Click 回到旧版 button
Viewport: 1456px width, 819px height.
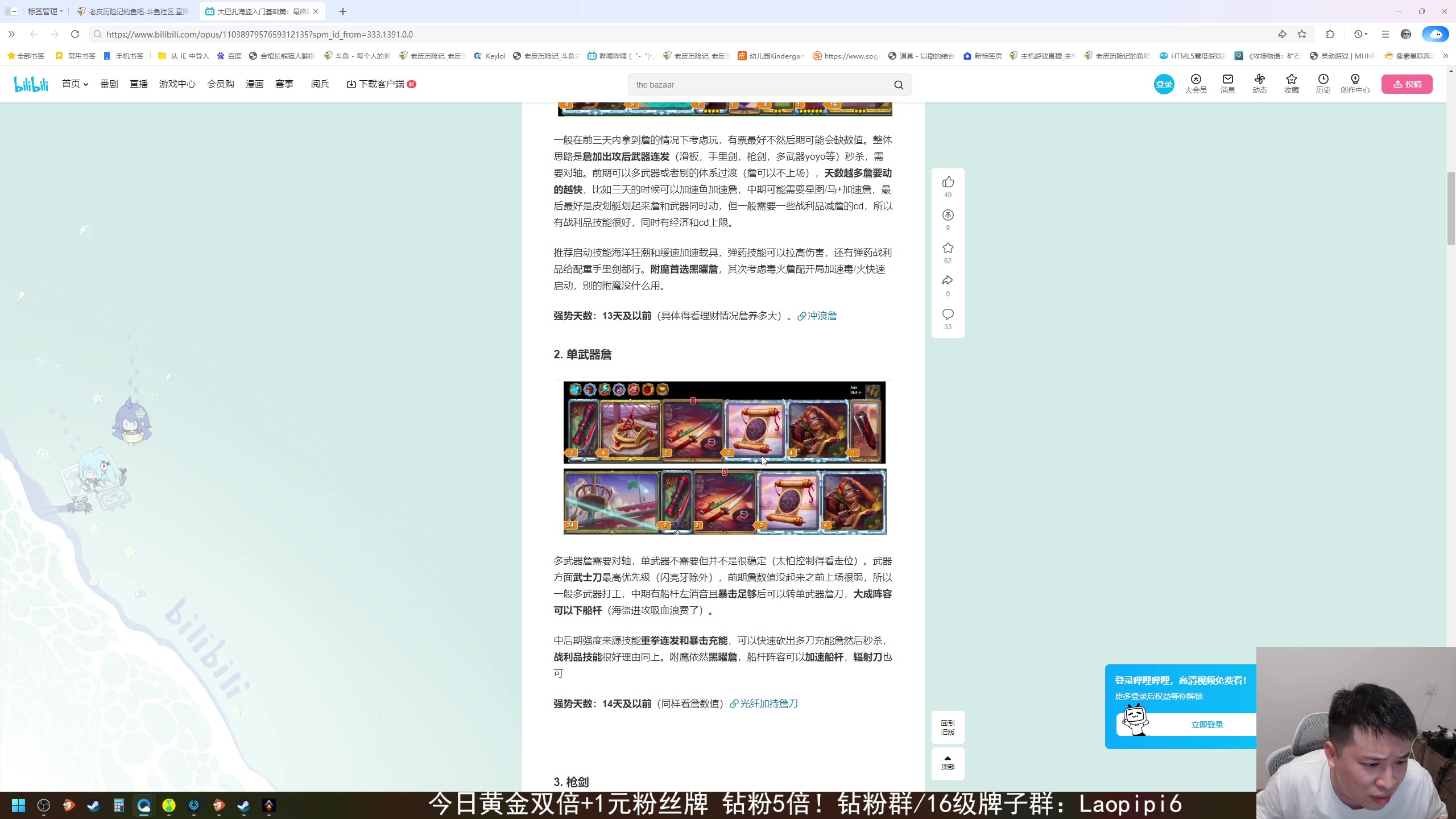(x=948, y=727)
